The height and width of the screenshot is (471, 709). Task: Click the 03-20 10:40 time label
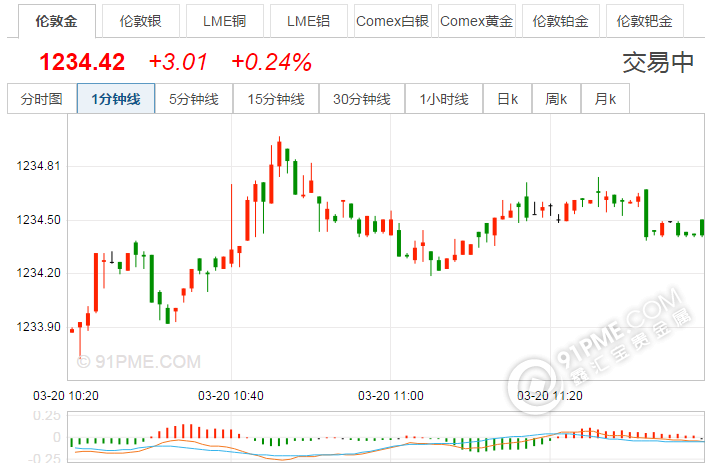231,396
